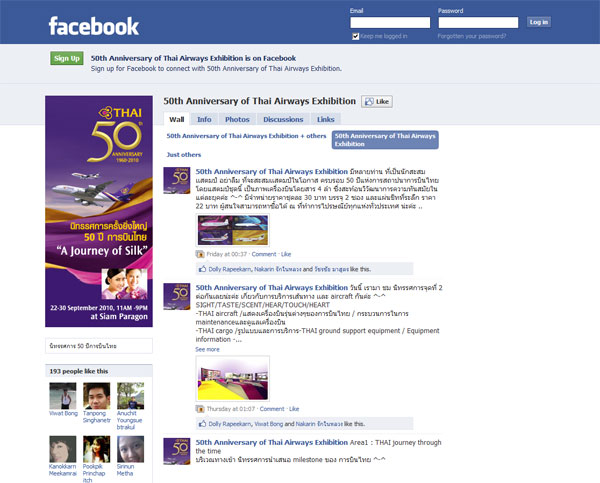Click the page name link on the first post
Screen dimensions: 600x483
point(272,171)
